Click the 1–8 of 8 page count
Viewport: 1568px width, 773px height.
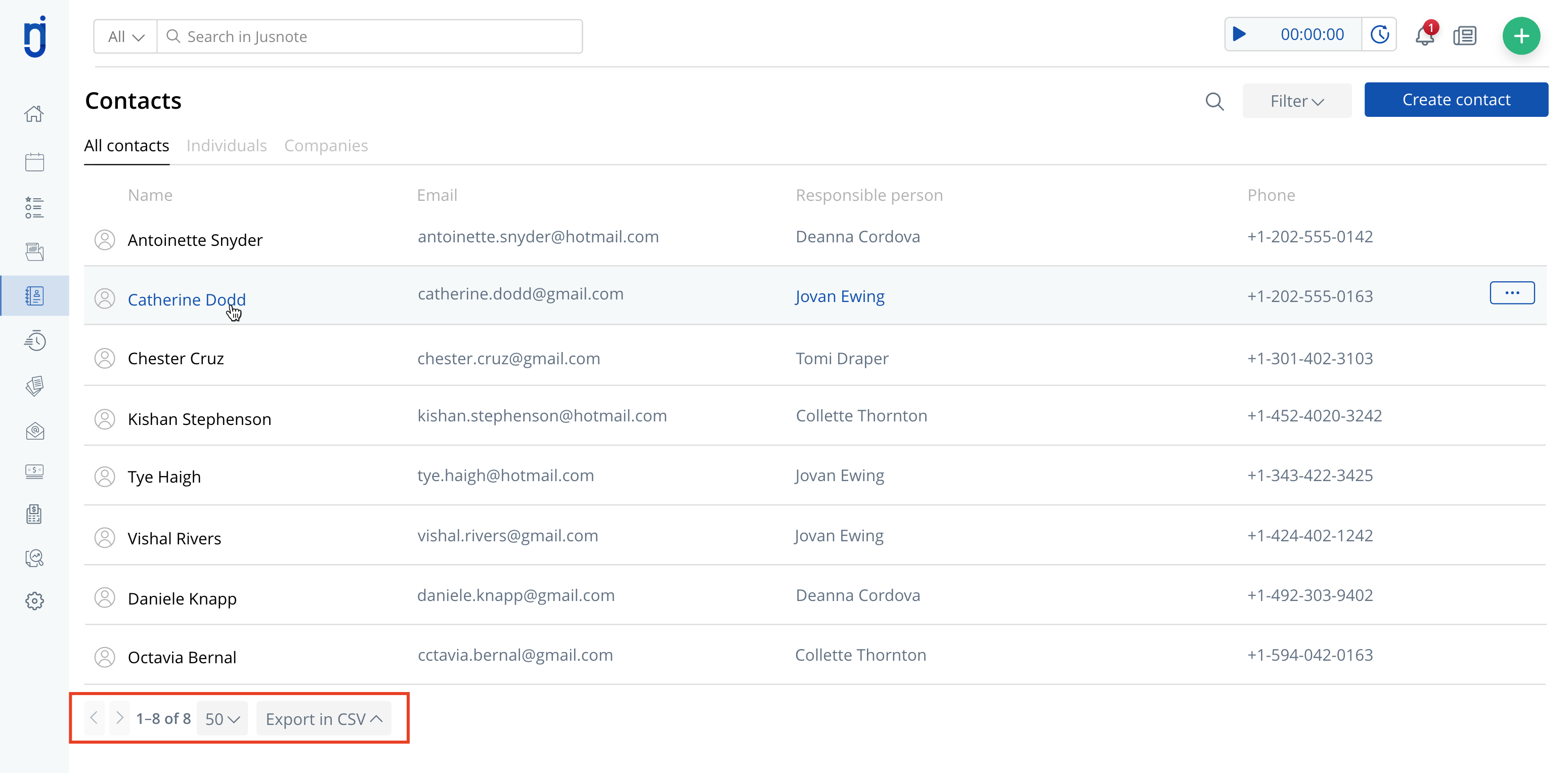163,719
